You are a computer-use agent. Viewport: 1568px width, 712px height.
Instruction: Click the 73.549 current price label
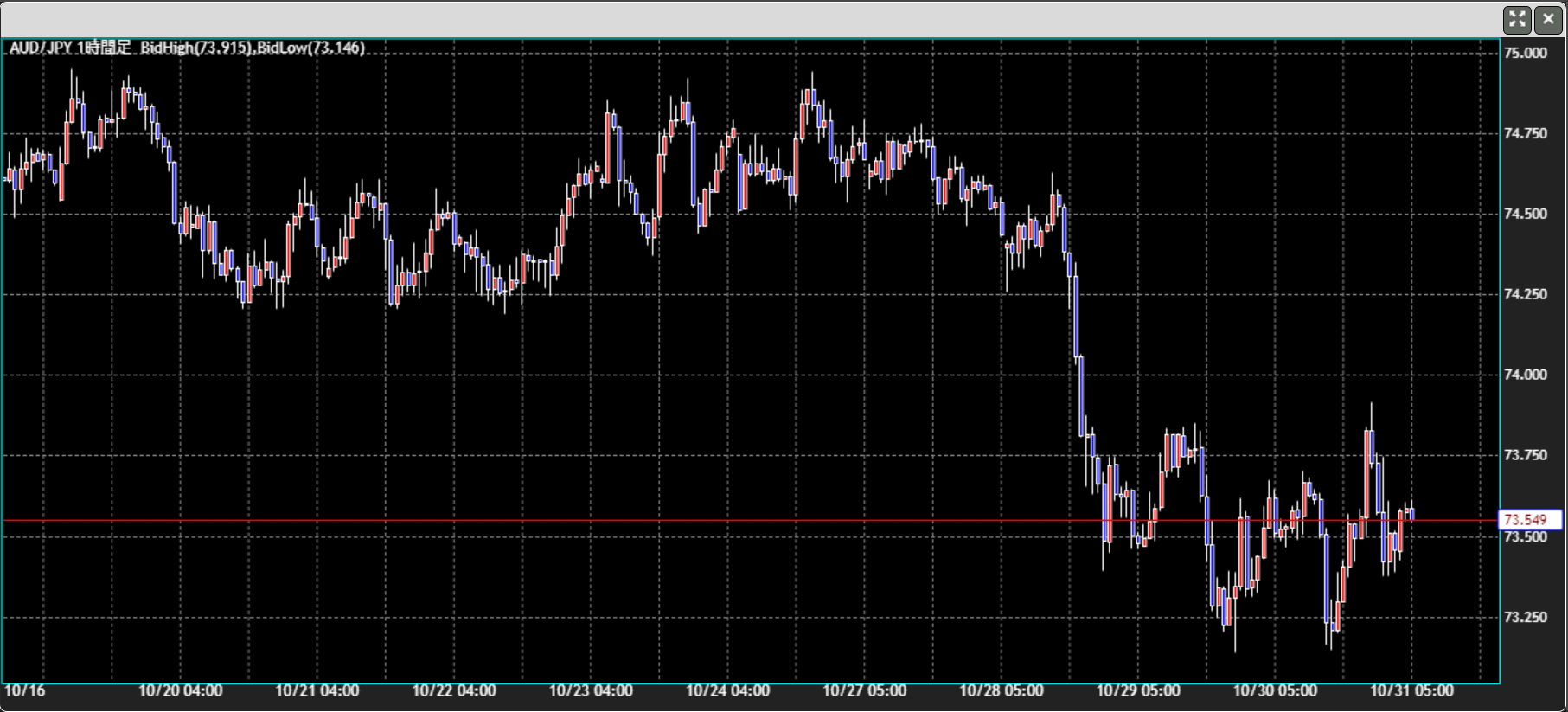(1529, 520)
